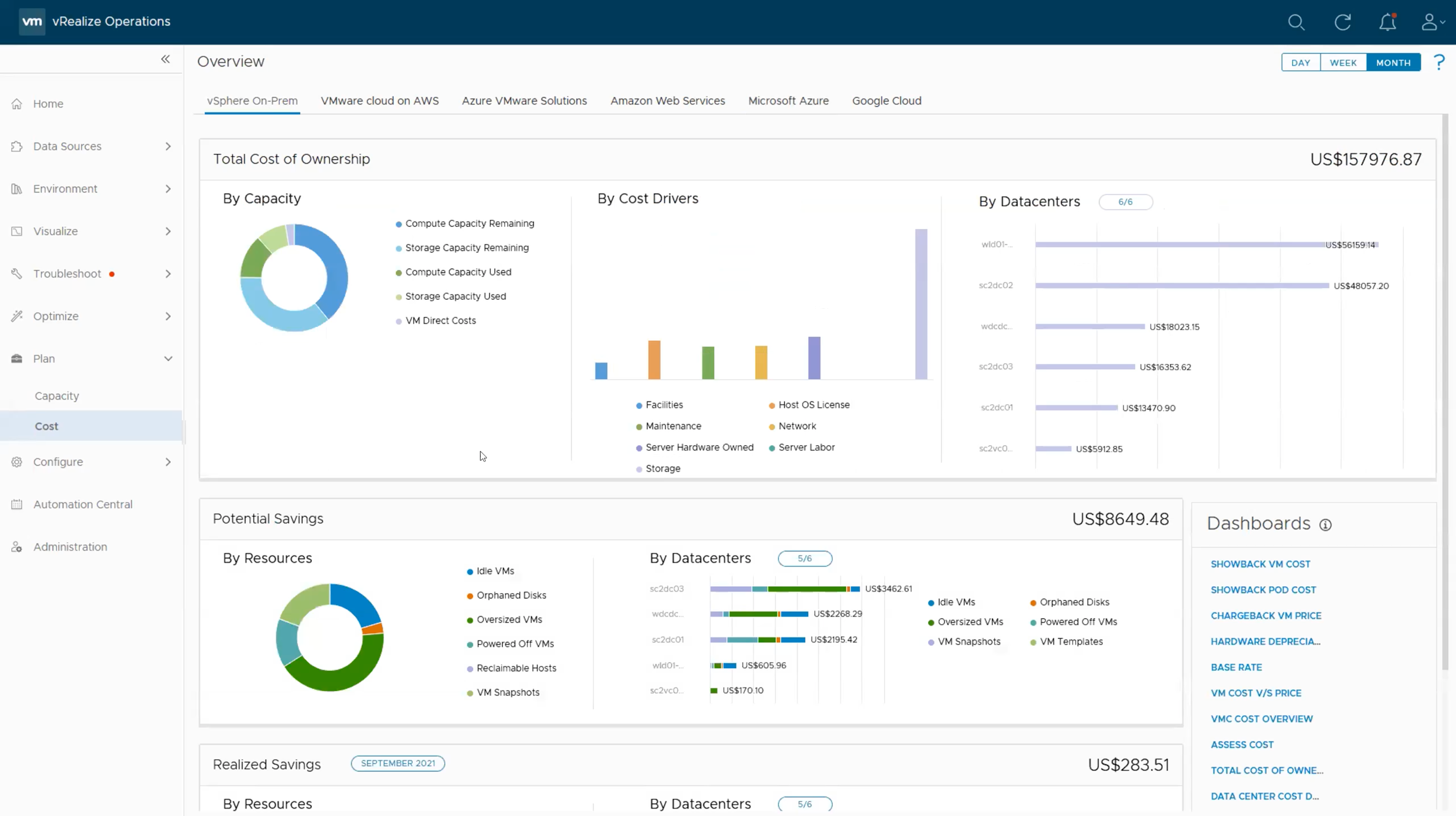
Task: Expand the Optimize menu chevron
Action: (x=168, y=316)
